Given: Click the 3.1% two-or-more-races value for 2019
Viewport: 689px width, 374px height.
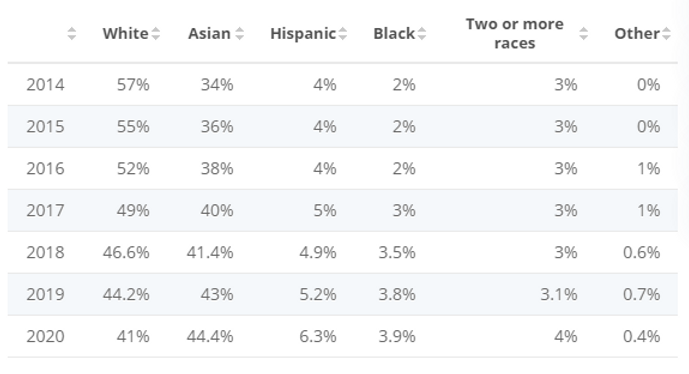Looking at the screenshot, I should click(559, 294).
